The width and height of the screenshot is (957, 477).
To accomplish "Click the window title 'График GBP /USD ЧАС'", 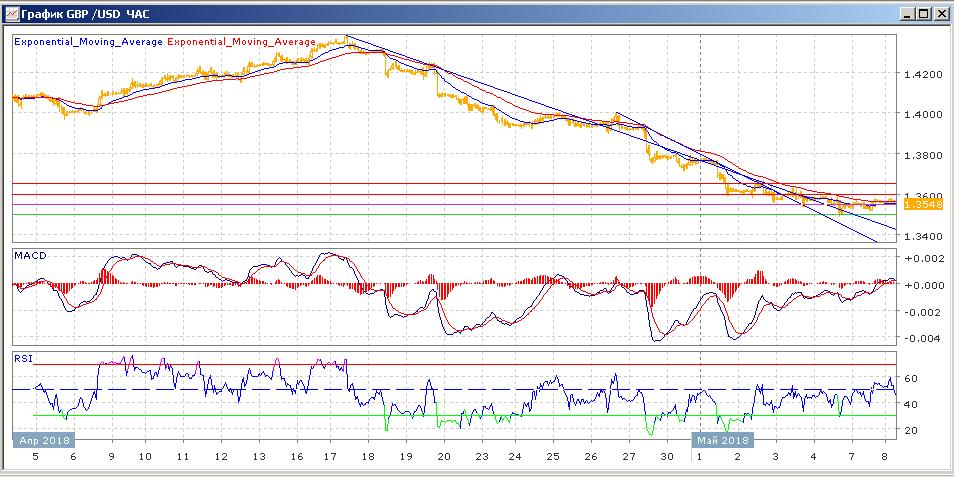I will (77, 14).
